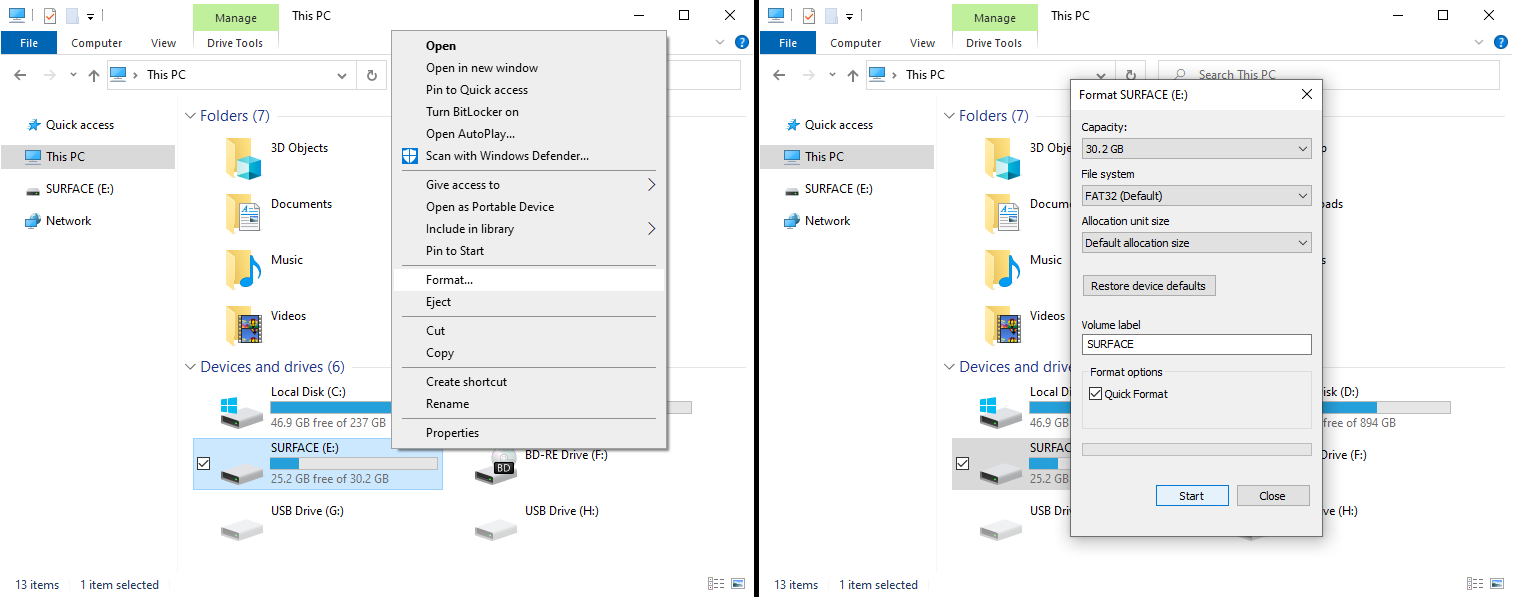Toggle the selected drive's checkbox in right window
The image size is (1513, 597).
[x=963, y=464]
